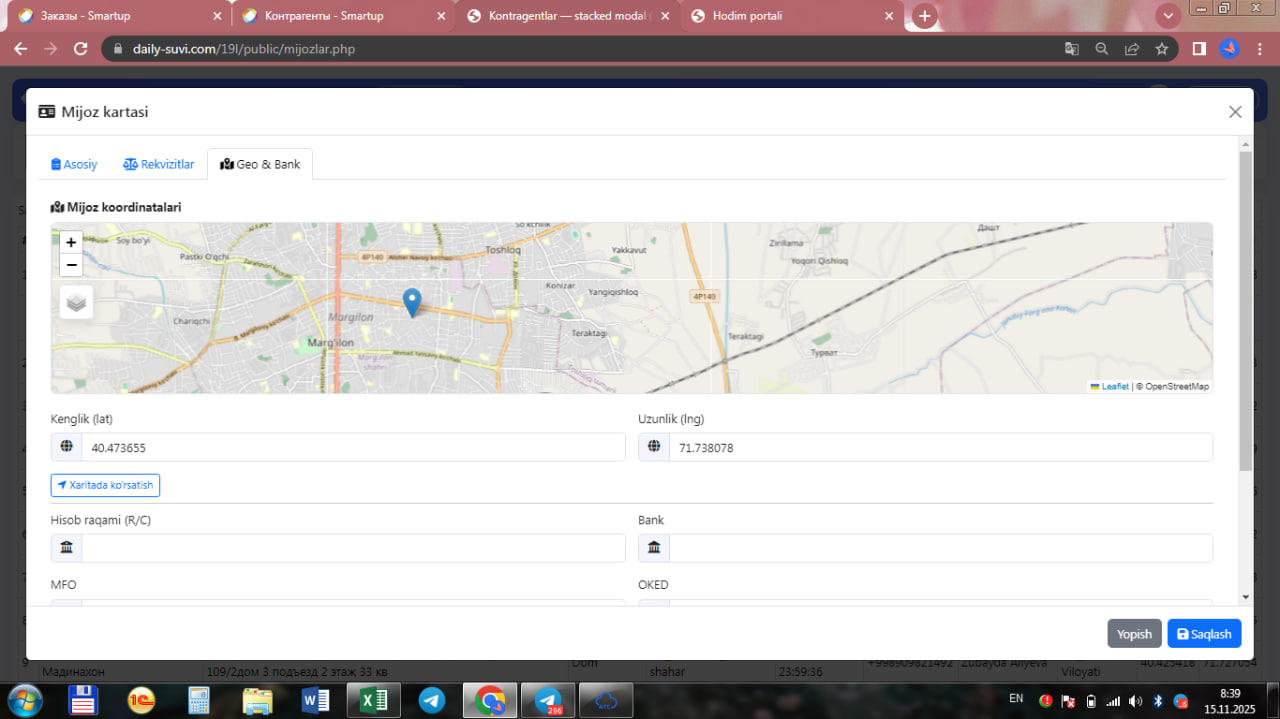Click the modal's vertical scrollbar
1280x719 pixels.
pyautogui.click(x=1245, y=310)
